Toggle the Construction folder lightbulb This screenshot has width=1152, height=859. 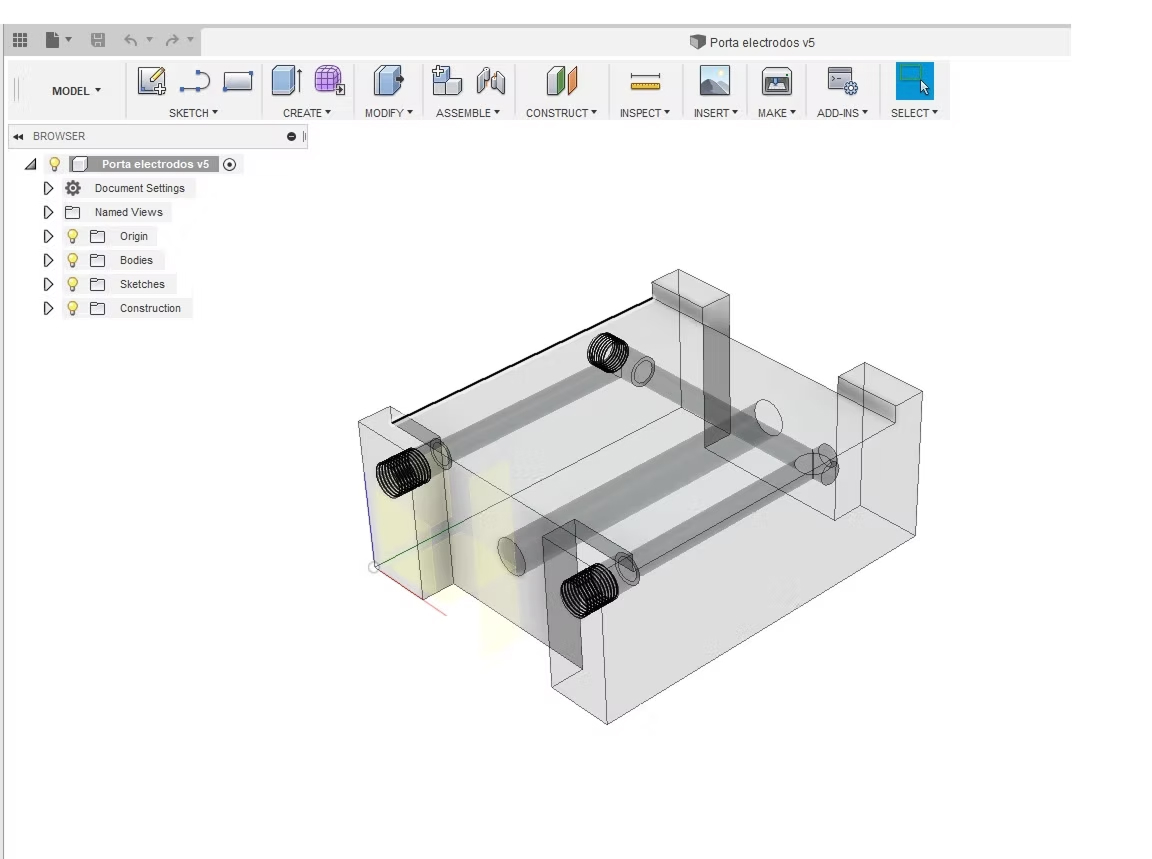point(73,308)
